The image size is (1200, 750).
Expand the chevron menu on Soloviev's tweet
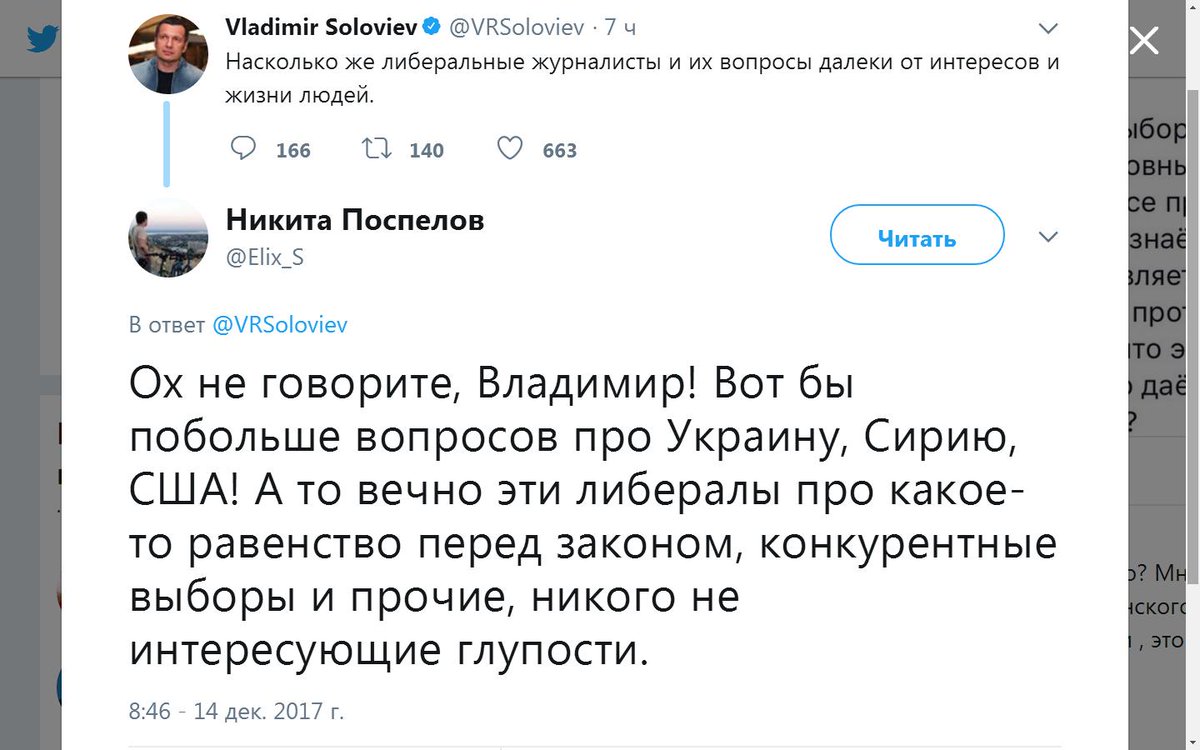click(1048, 28)
